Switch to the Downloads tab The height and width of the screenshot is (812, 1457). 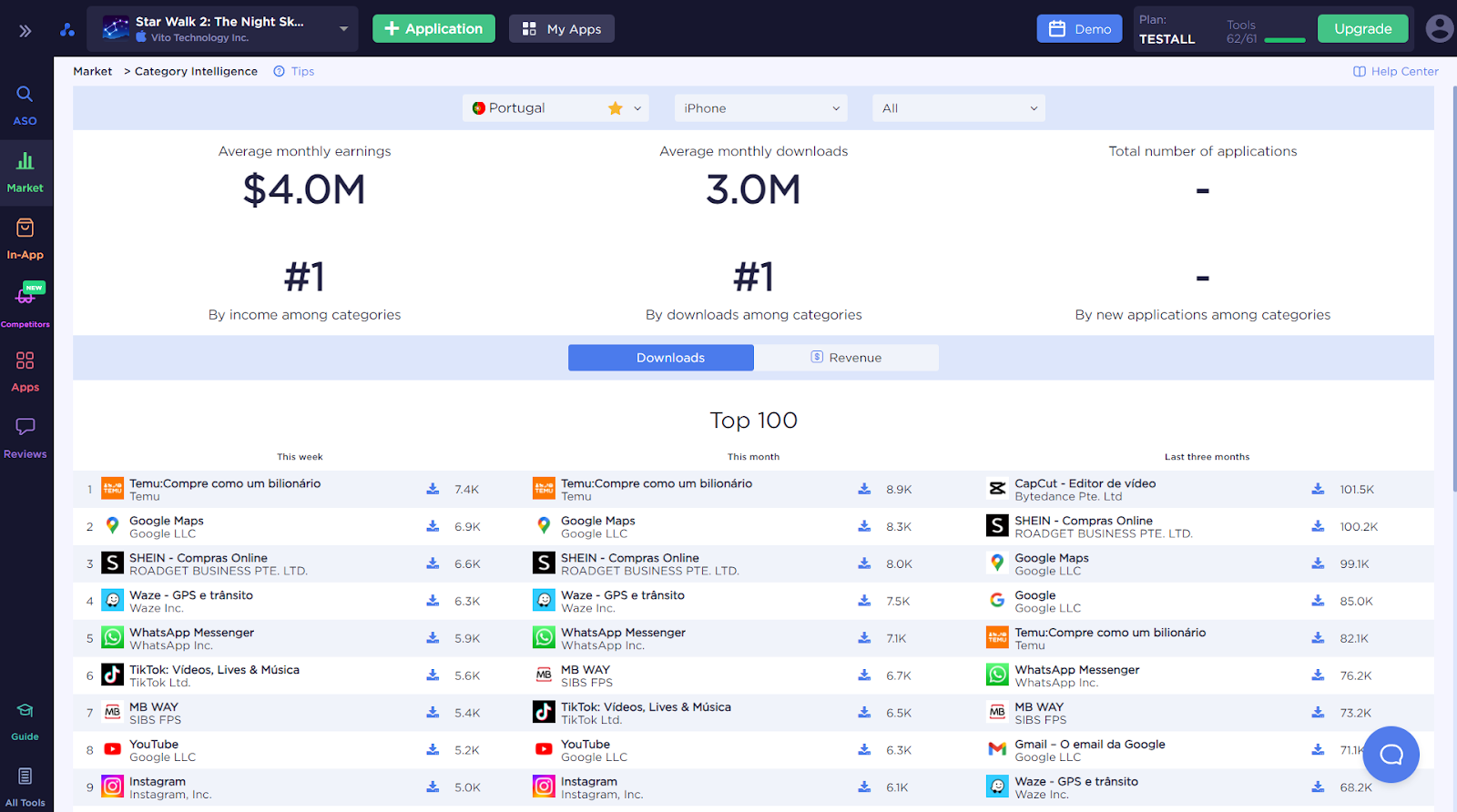pyautogui.click(x=661, y=358)
